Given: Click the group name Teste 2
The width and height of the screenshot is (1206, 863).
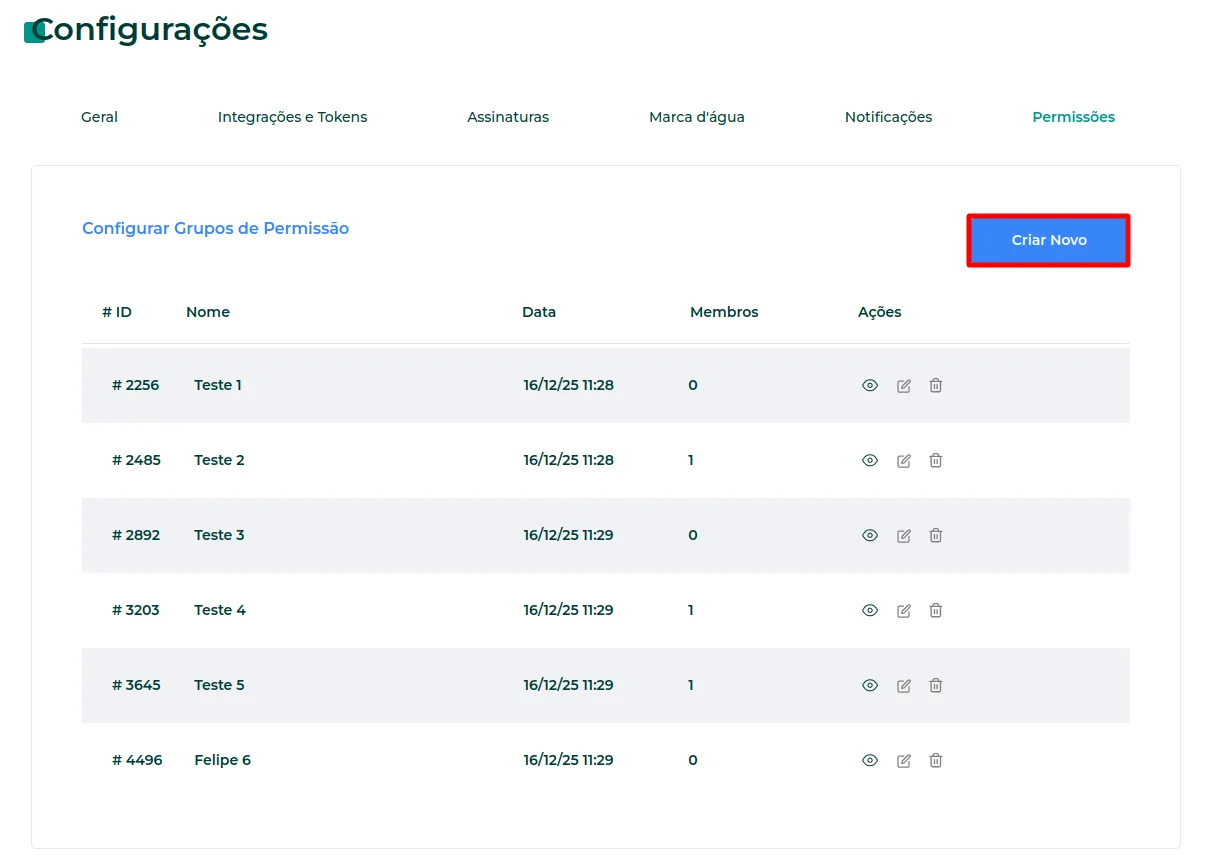Looking at the screenshot, I should coord(219,460).
